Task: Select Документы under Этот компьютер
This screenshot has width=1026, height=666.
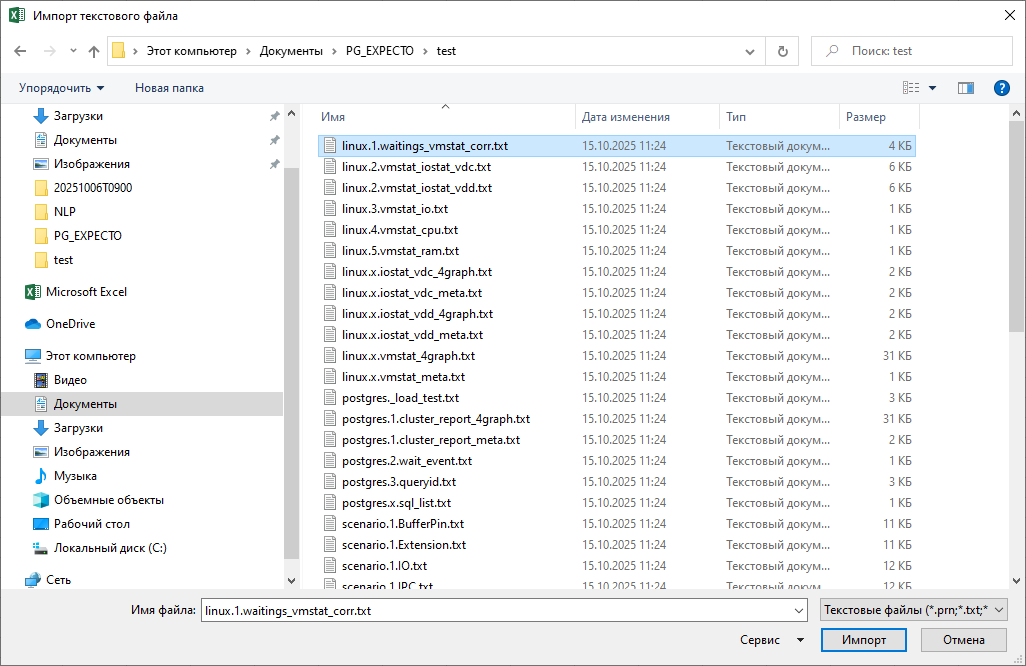Action: (x=85, y=404)
